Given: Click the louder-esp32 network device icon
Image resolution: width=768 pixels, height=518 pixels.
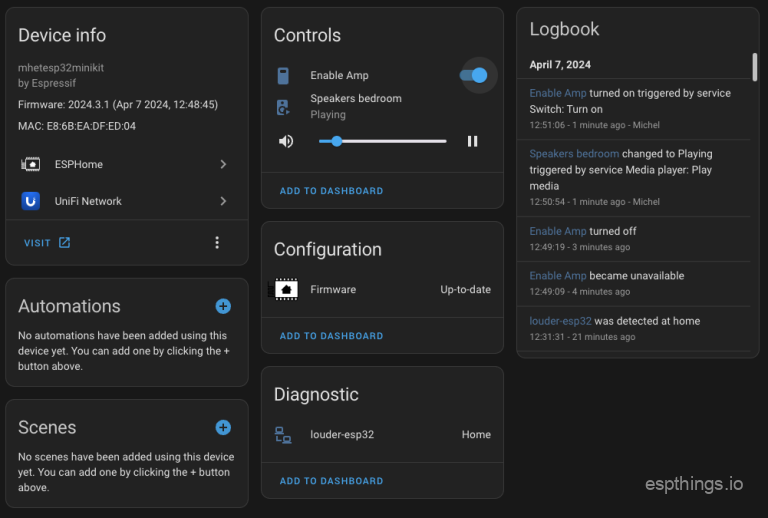Looking at the screenshot, I should point(284,435).
